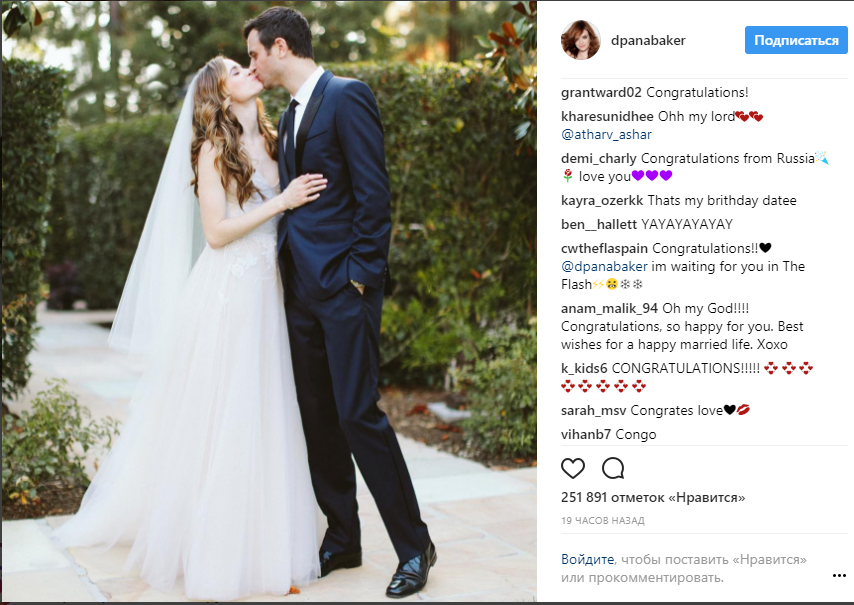This screenshot has width=854, height=605.
Task: Open the dpanabaker username in the header
Action: 648,40
